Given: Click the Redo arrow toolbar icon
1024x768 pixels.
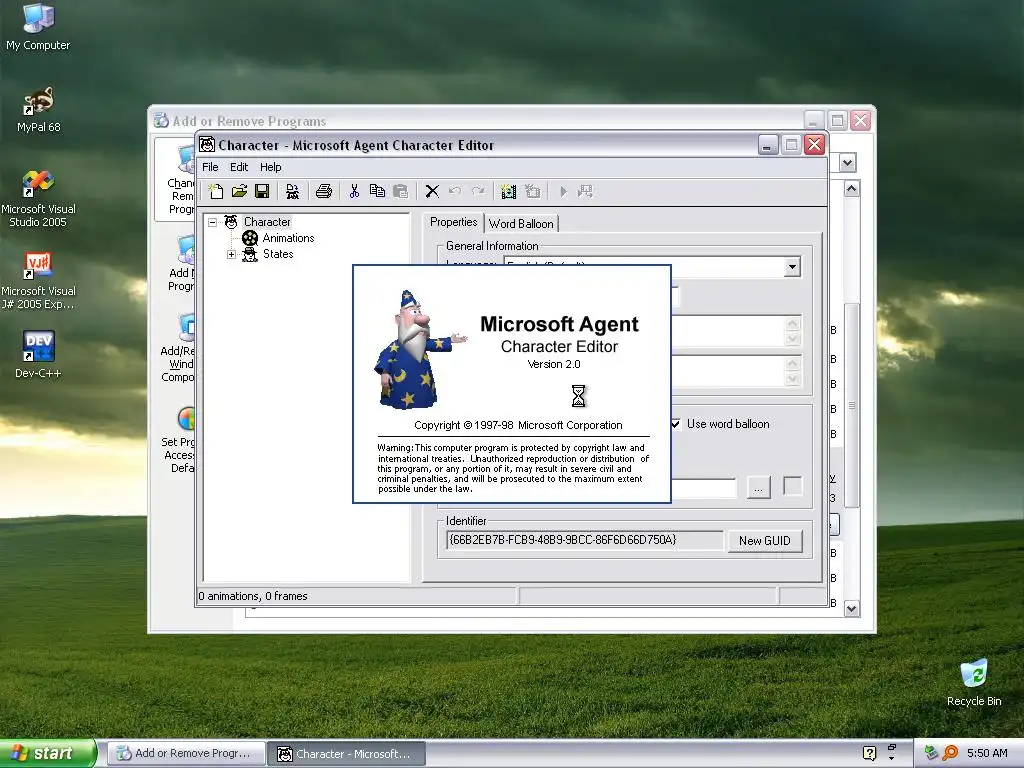Looking at the screenshot, I should coord(478,191).
